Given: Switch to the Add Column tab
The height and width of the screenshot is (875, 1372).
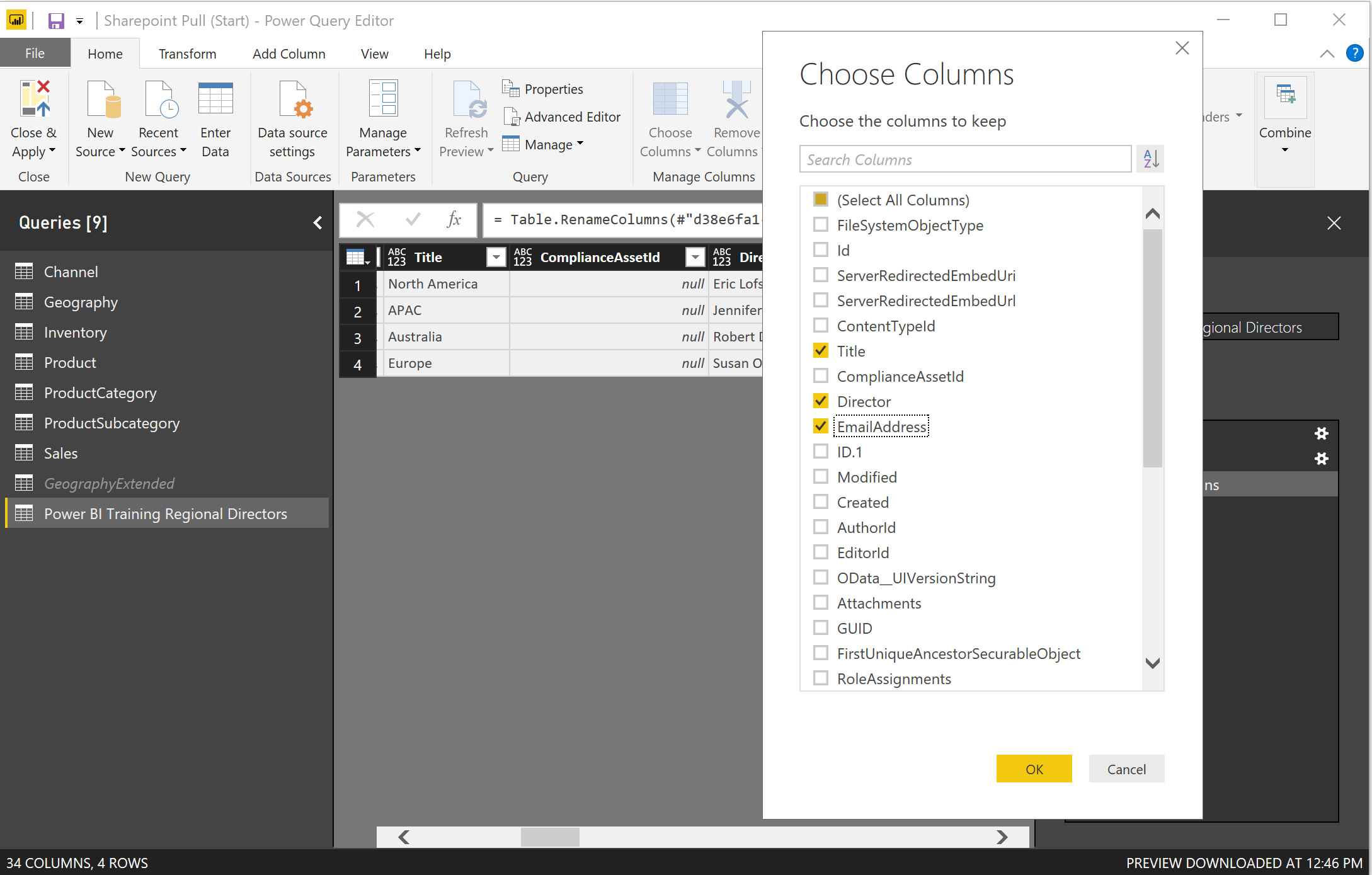Looking at the screenshot, I should coord(289,54).
